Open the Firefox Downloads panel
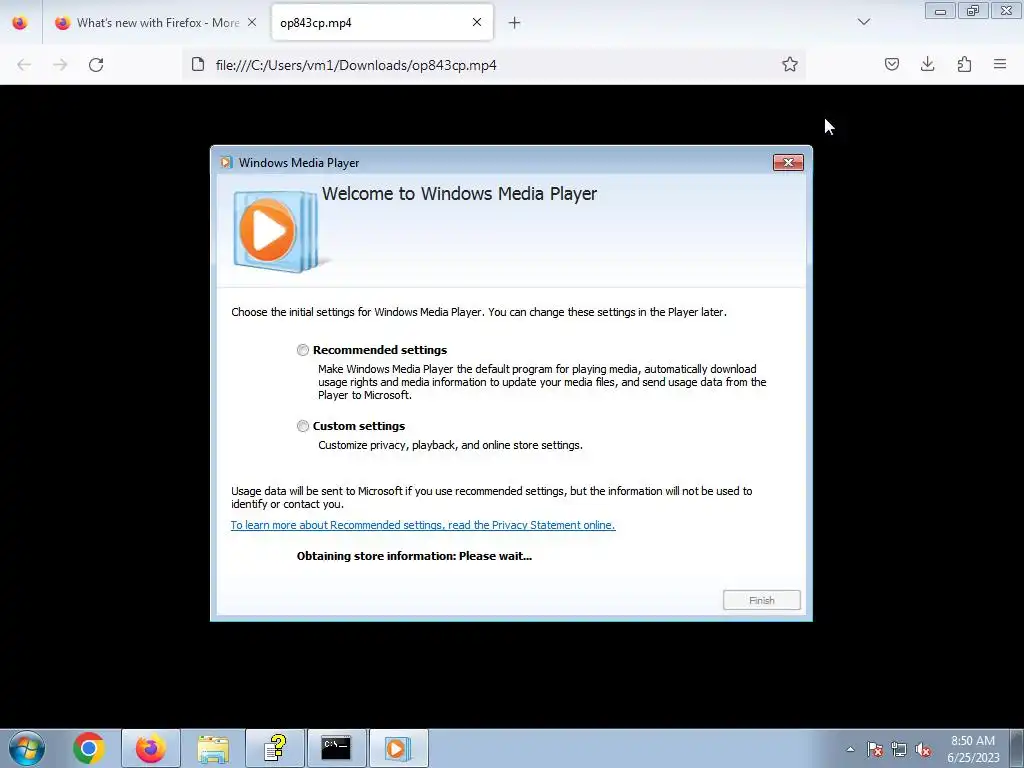This screenshot has height=768, width=1024. pos(928,64)
